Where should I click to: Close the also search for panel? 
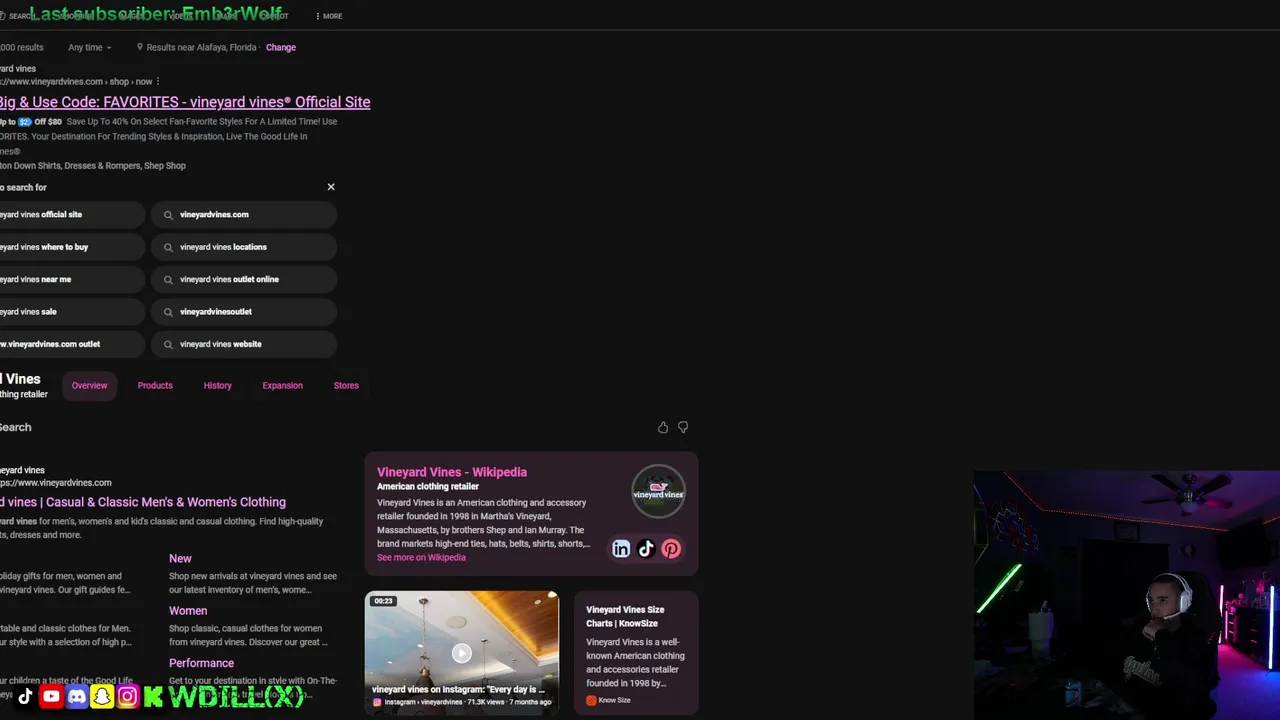tap(331, 187)
